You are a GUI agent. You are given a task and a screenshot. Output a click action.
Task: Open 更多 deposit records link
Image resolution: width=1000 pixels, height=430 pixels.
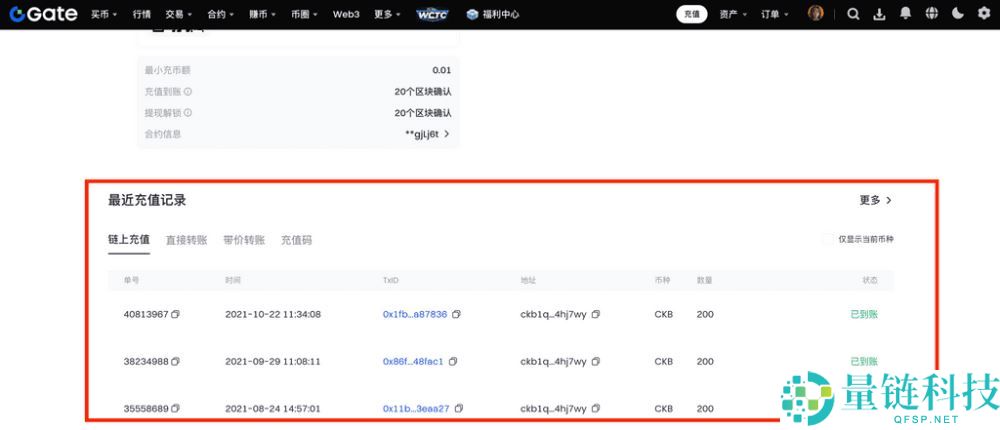point(876,200)
